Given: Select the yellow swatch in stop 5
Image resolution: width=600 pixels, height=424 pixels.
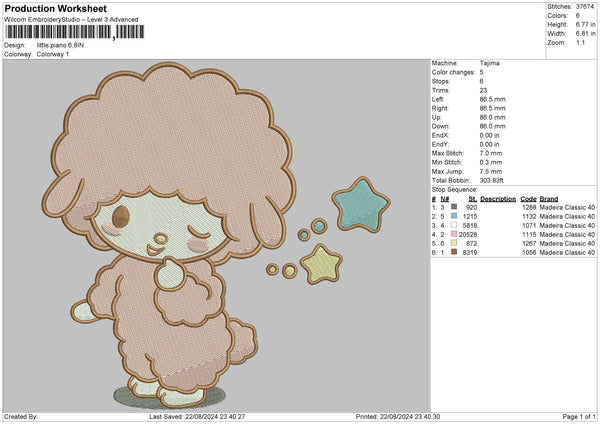Looking at the screenshot, I should (x=454, y=243).
